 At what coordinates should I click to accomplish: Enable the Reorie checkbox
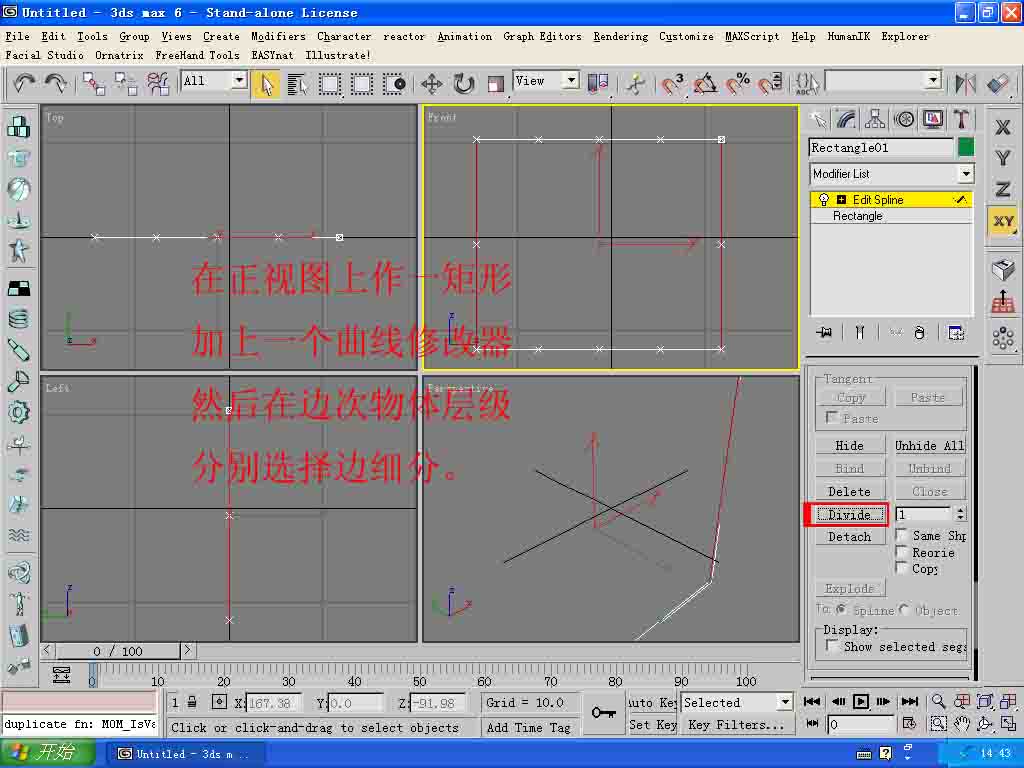(x=902, y=552)
